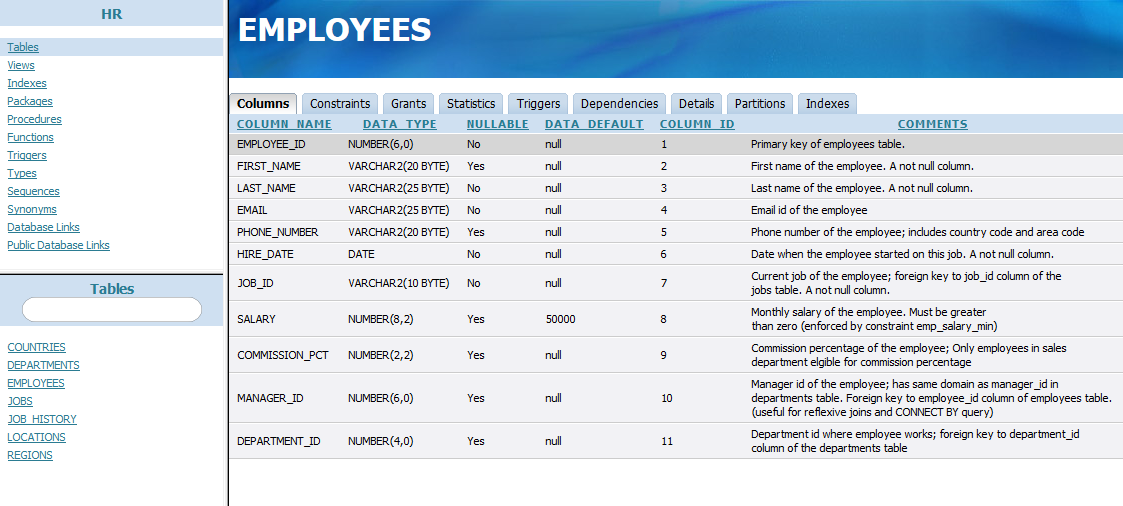Image resolution: width=1123 pixels, height=506 pixels.
Task: Click the COMMENTS column header
Action: tap(932, 125)
